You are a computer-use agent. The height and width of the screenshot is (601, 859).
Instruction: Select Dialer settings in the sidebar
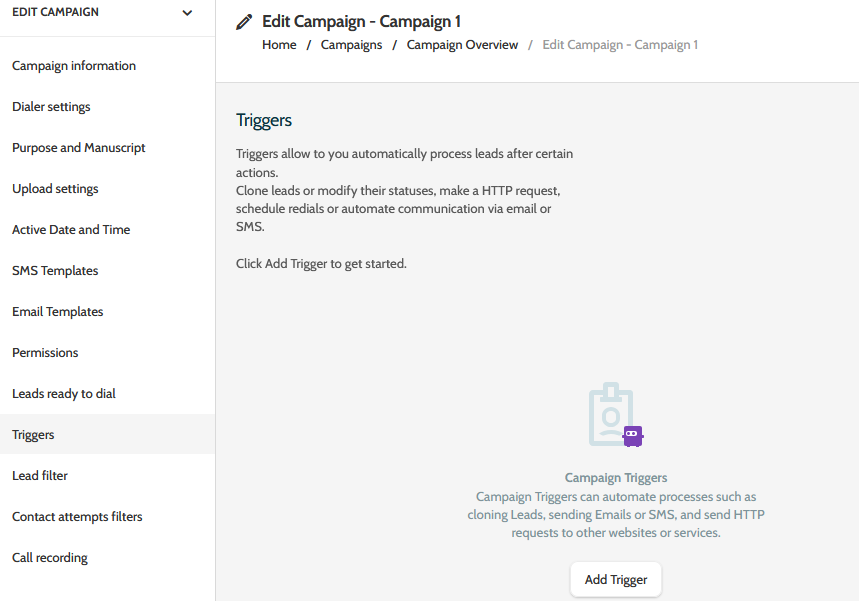[x=53, y=106]
